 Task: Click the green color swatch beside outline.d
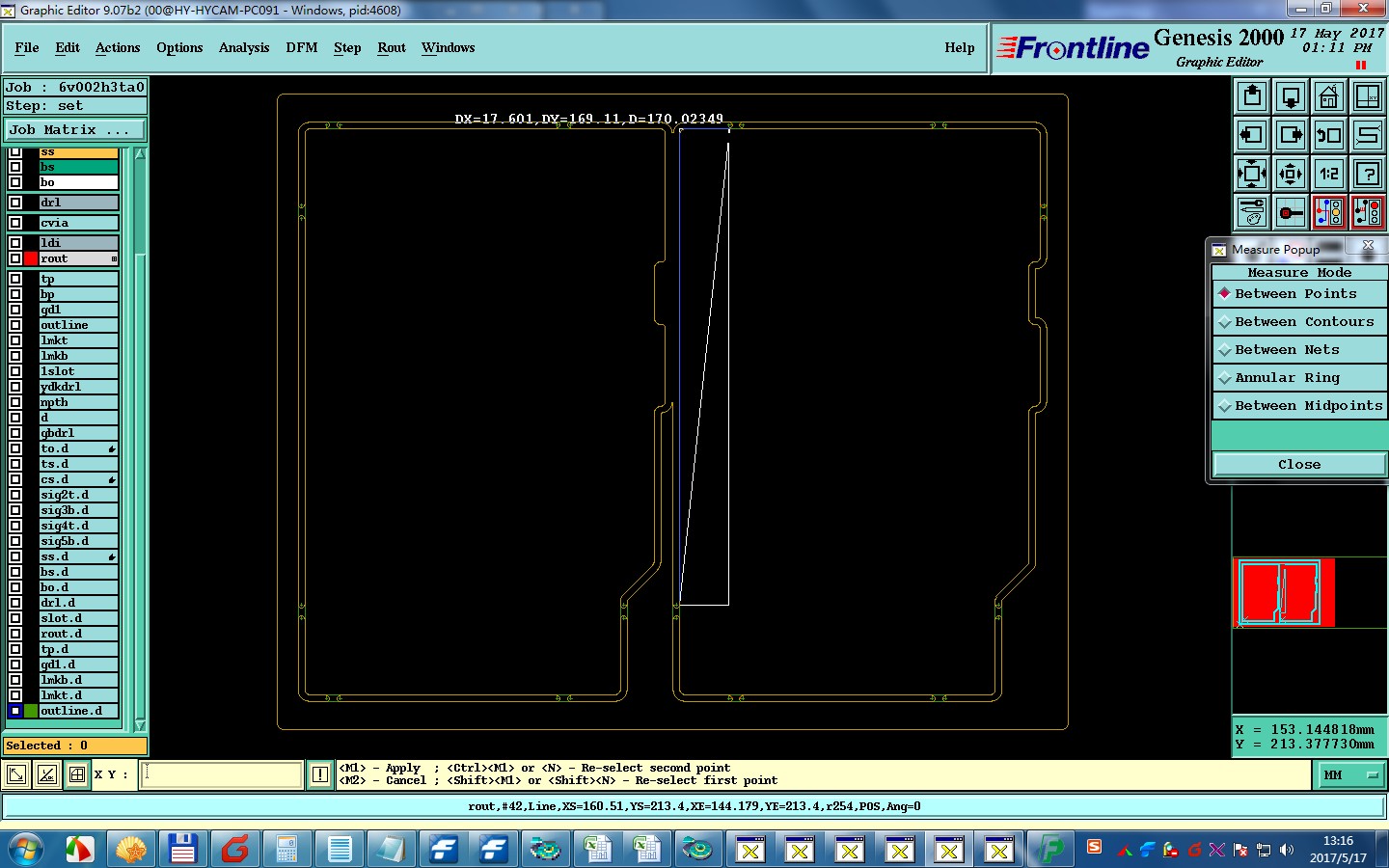[31, 711]
